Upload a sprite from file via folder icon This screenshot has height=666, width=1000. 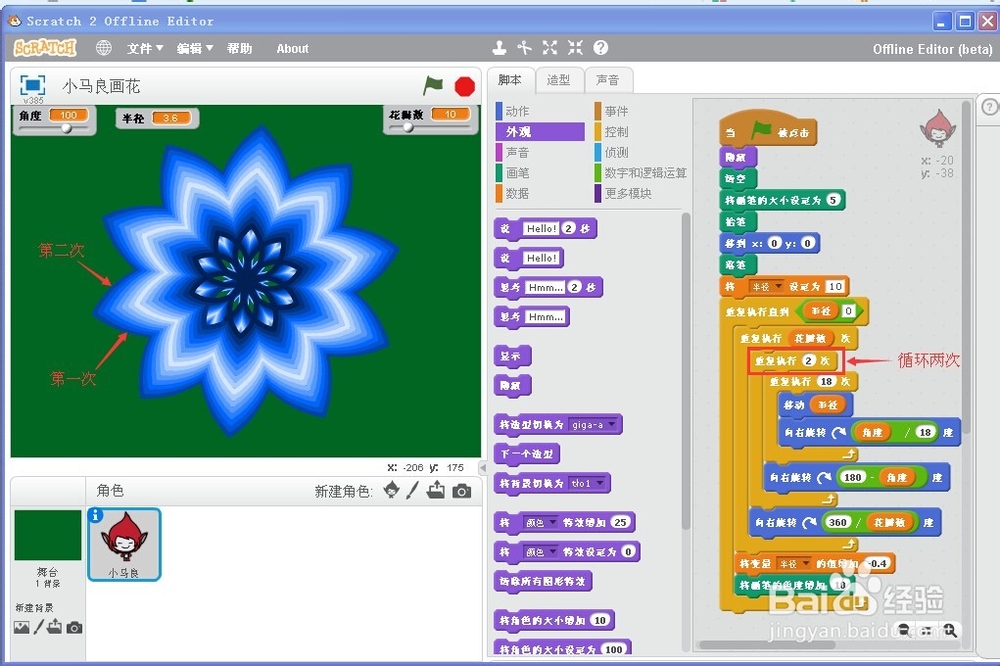click(436, 490)
